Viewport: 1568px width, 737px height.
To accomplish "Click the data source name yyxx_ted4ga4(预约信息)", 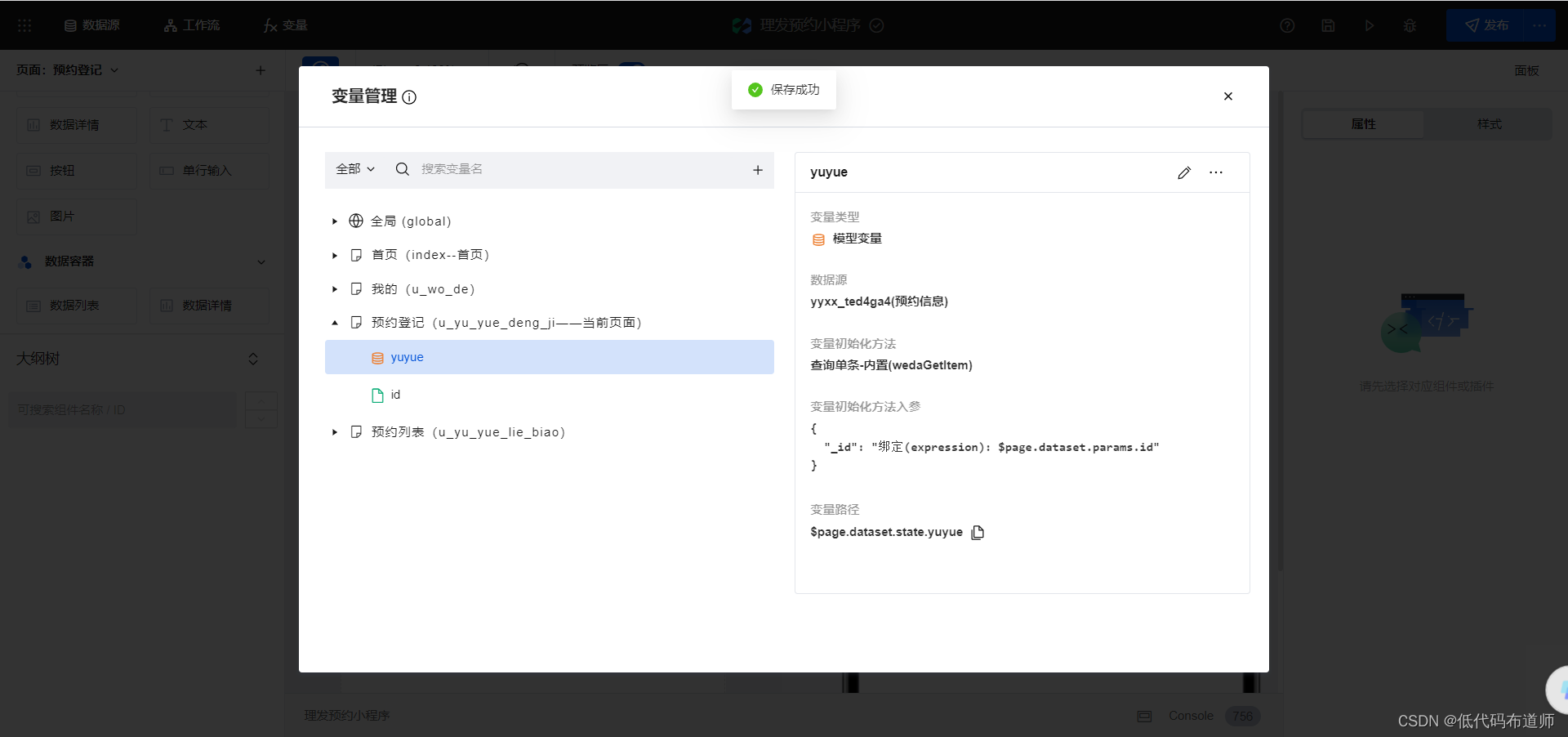I will click(x=879, y=301).
